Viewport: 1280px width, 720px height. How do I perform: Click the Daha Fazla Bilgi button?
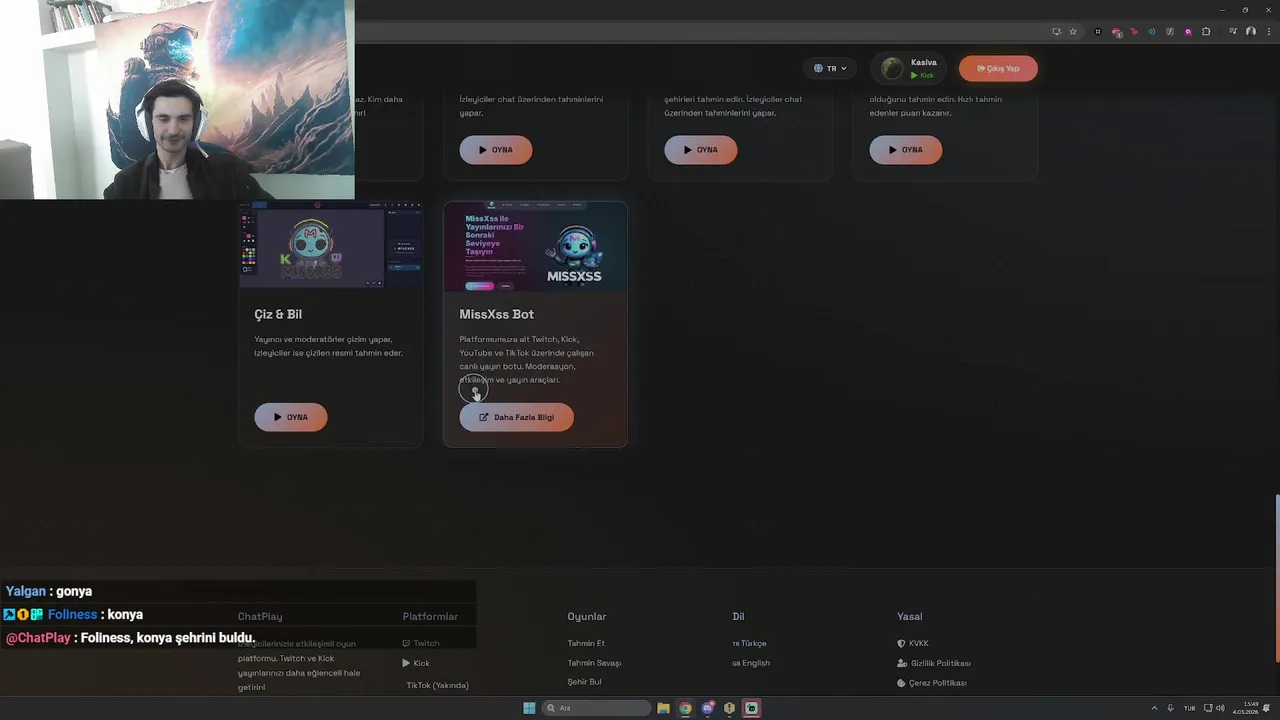[x=516, y=417]
